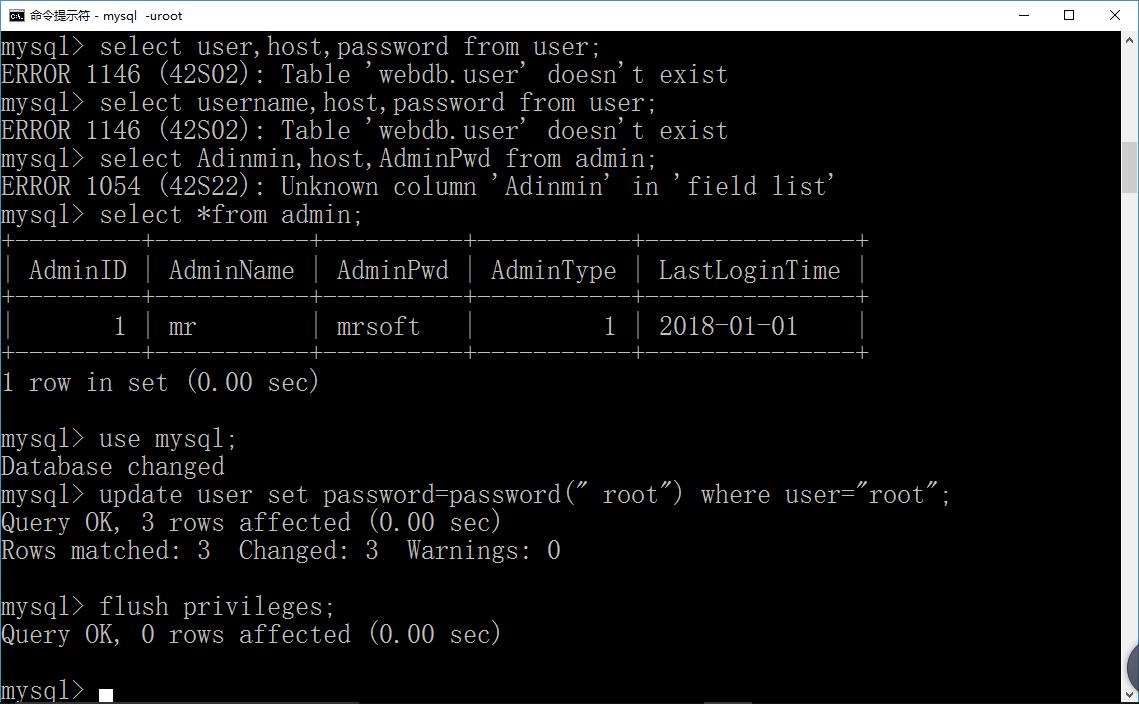Open the command prompt system menu icon
Screen dimensions: 1139x704
tap(16, 15)
